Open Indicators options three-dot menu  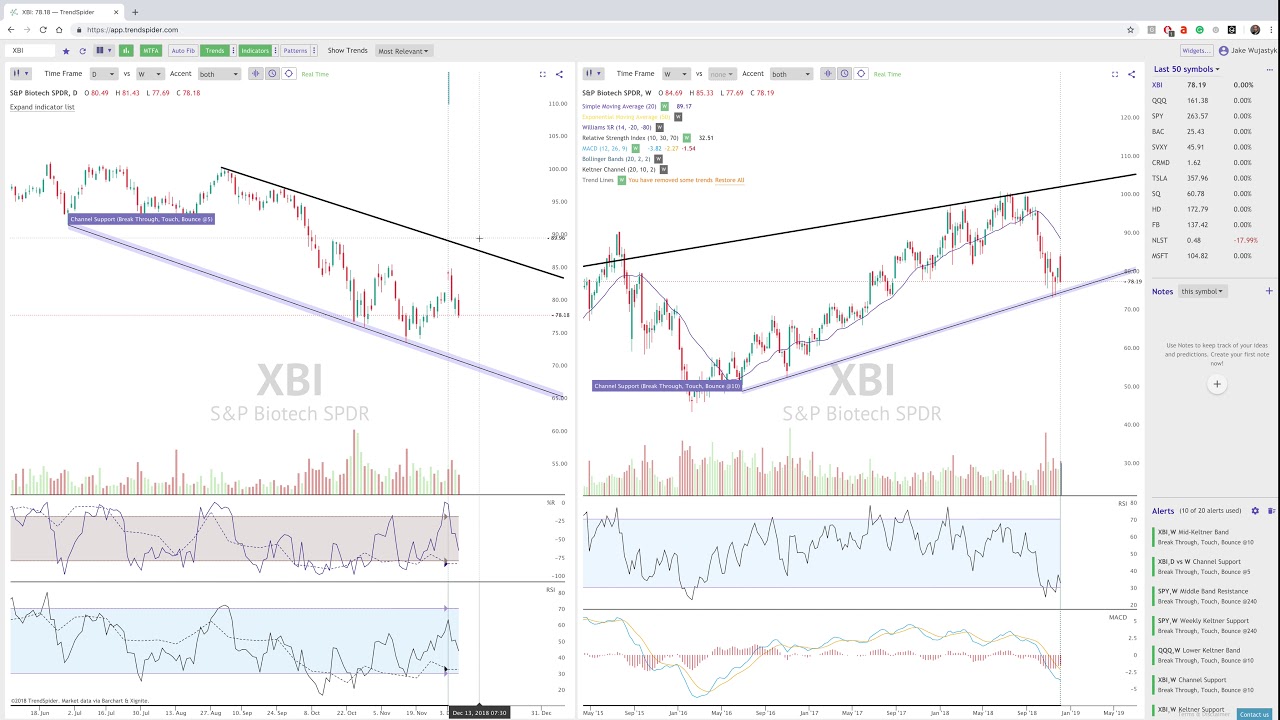[275, 50]
